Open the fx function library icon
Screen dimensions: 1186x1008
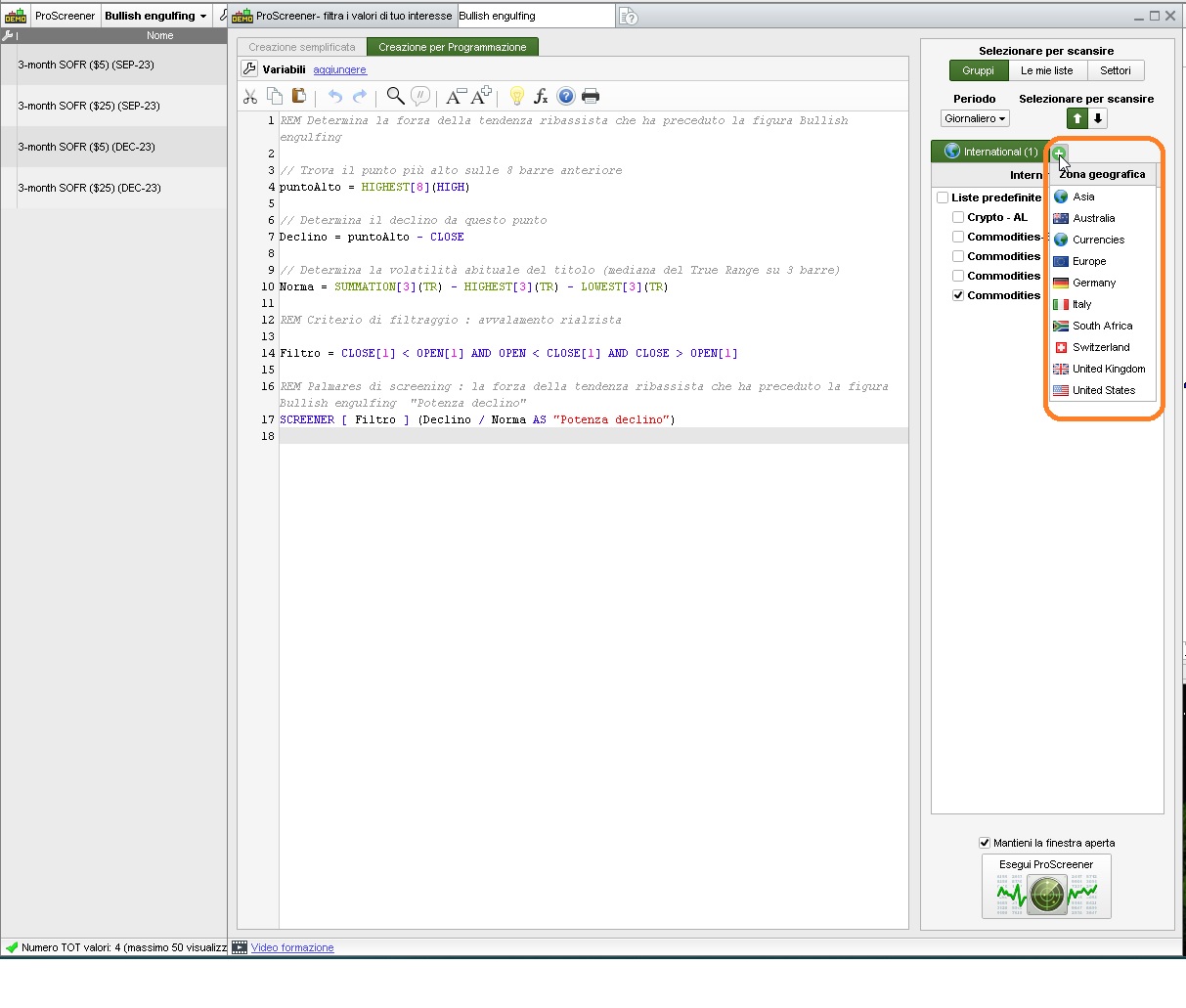(x=541, y=96)
